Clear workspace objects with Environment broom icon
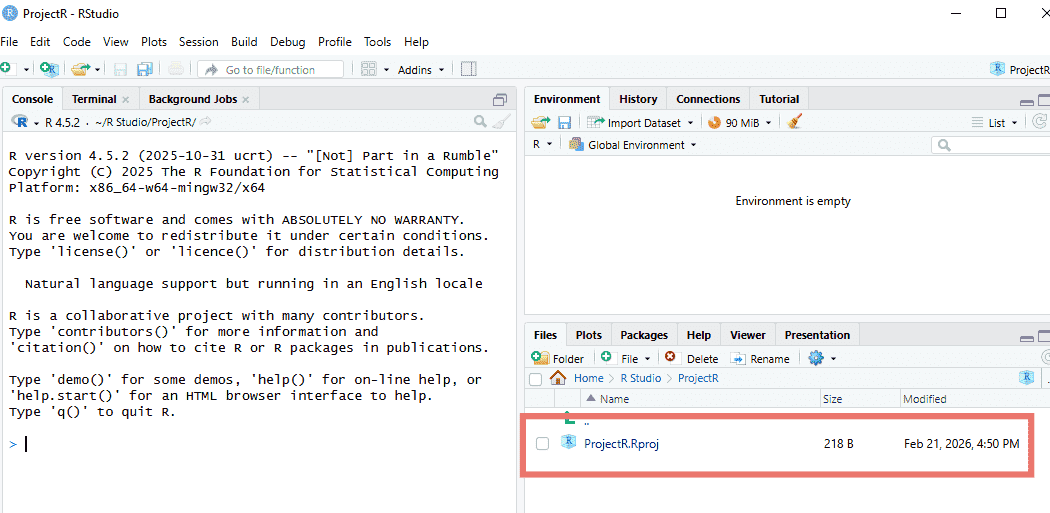The height and width of the screenshot is (513, 1050). click(x=795, y=121)
